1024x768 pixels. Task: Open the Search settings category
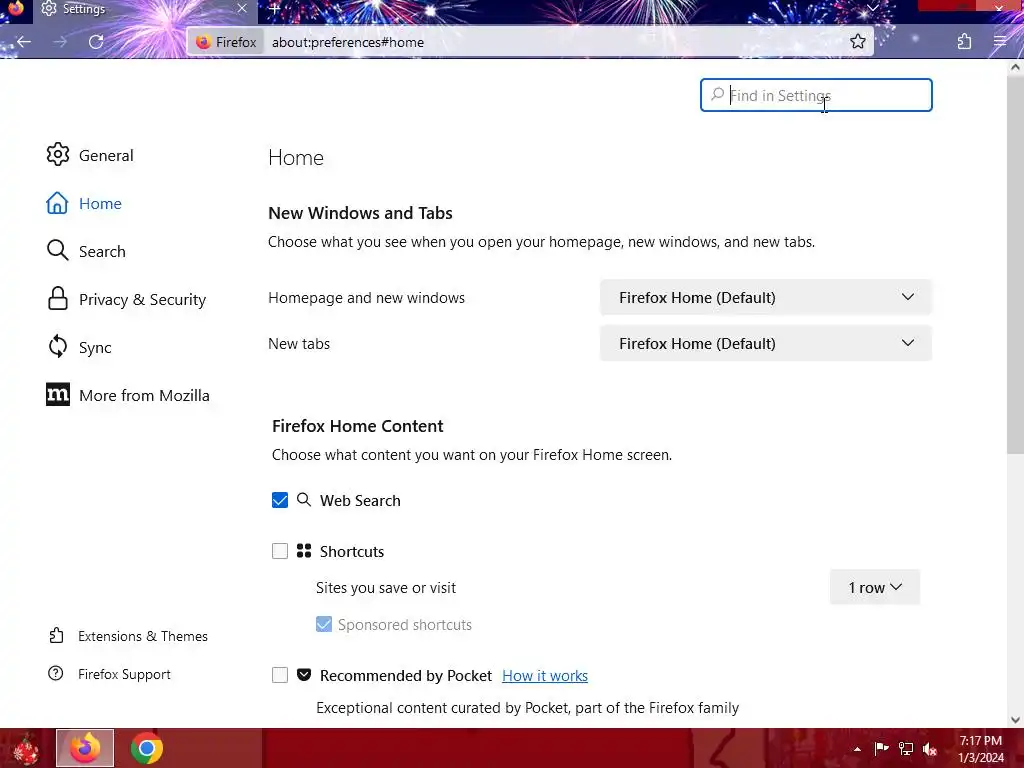[x=86, y=251]
